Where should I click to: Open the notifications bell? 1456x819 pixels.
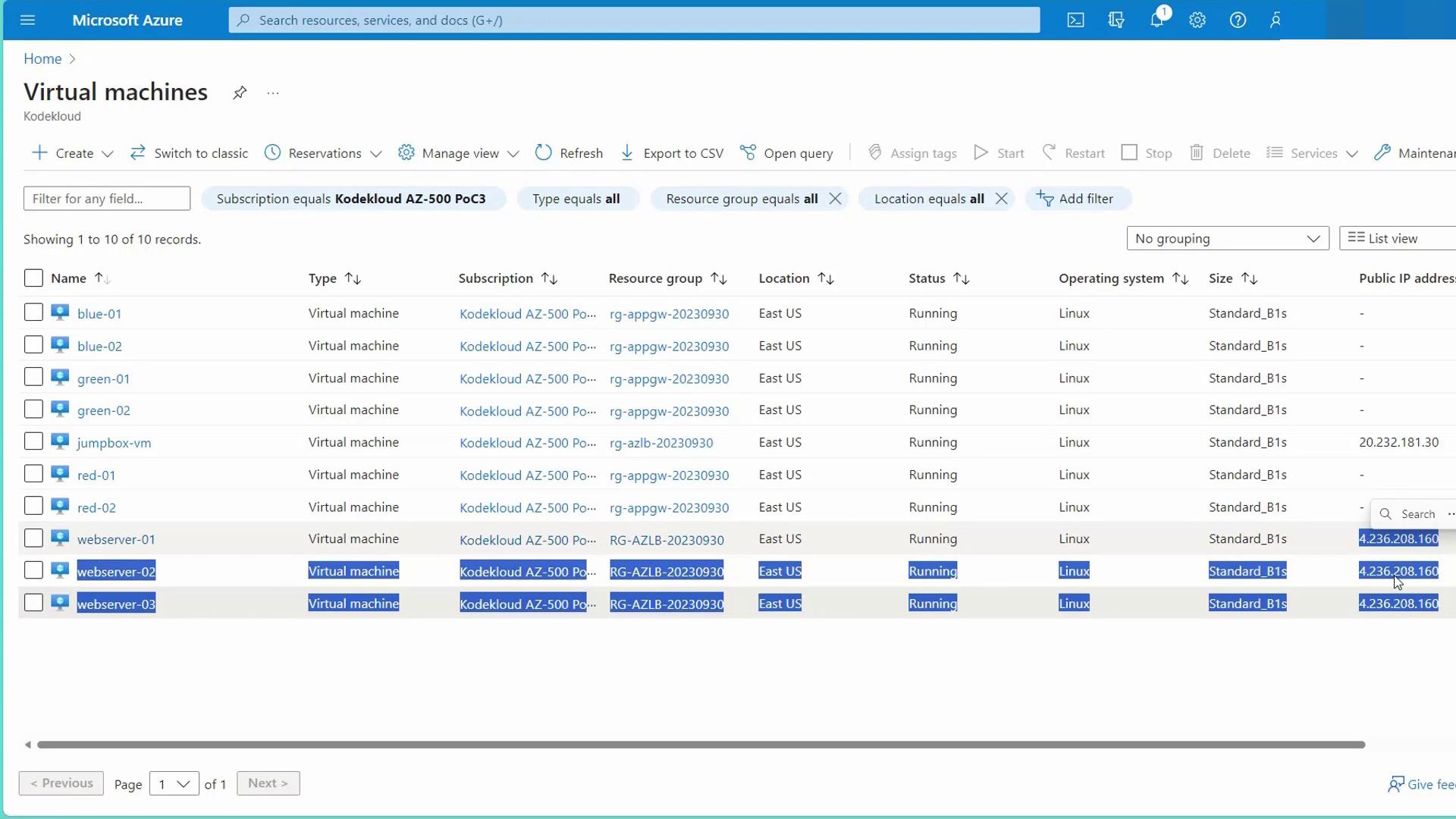pyautogui.click(x=1156, y=20)
